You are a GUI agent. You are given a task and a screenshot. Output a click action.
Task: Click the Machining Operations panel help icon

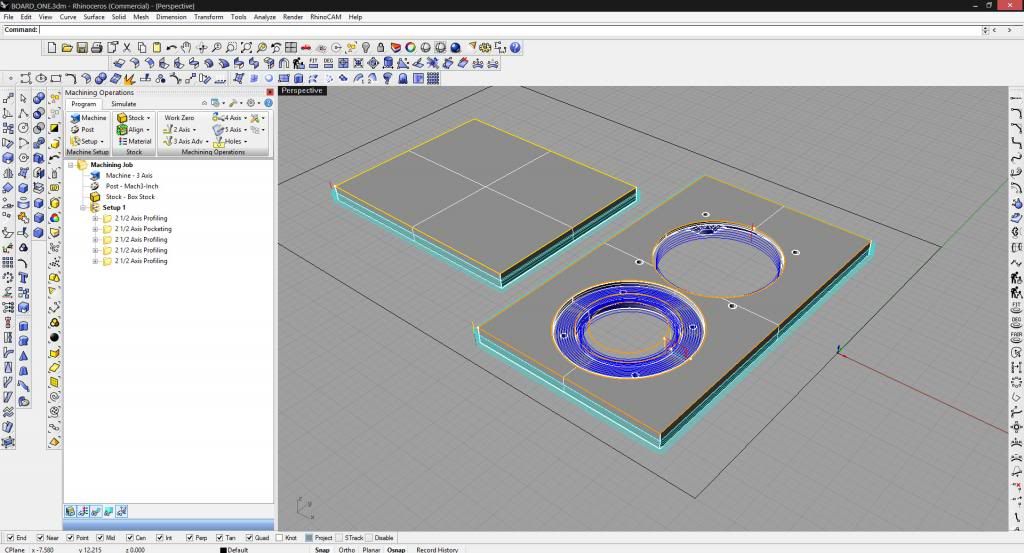(268, 103)
